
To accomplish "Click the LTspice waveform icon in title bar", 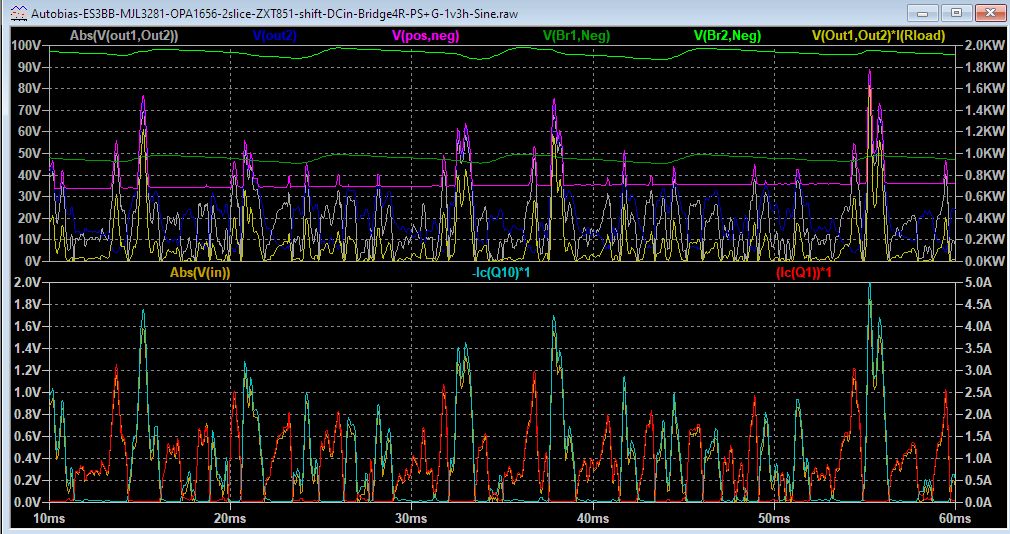I will 20,13.
